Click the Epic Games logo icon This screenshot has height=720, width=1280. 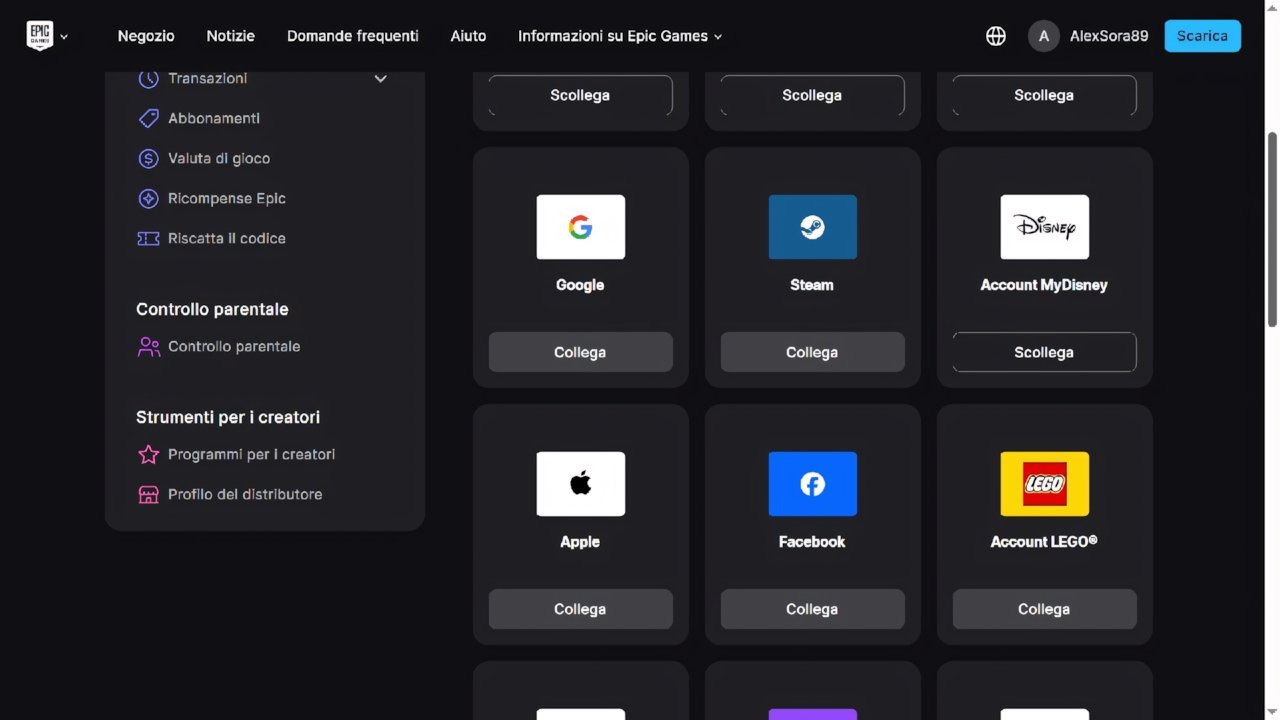[39, 36]
